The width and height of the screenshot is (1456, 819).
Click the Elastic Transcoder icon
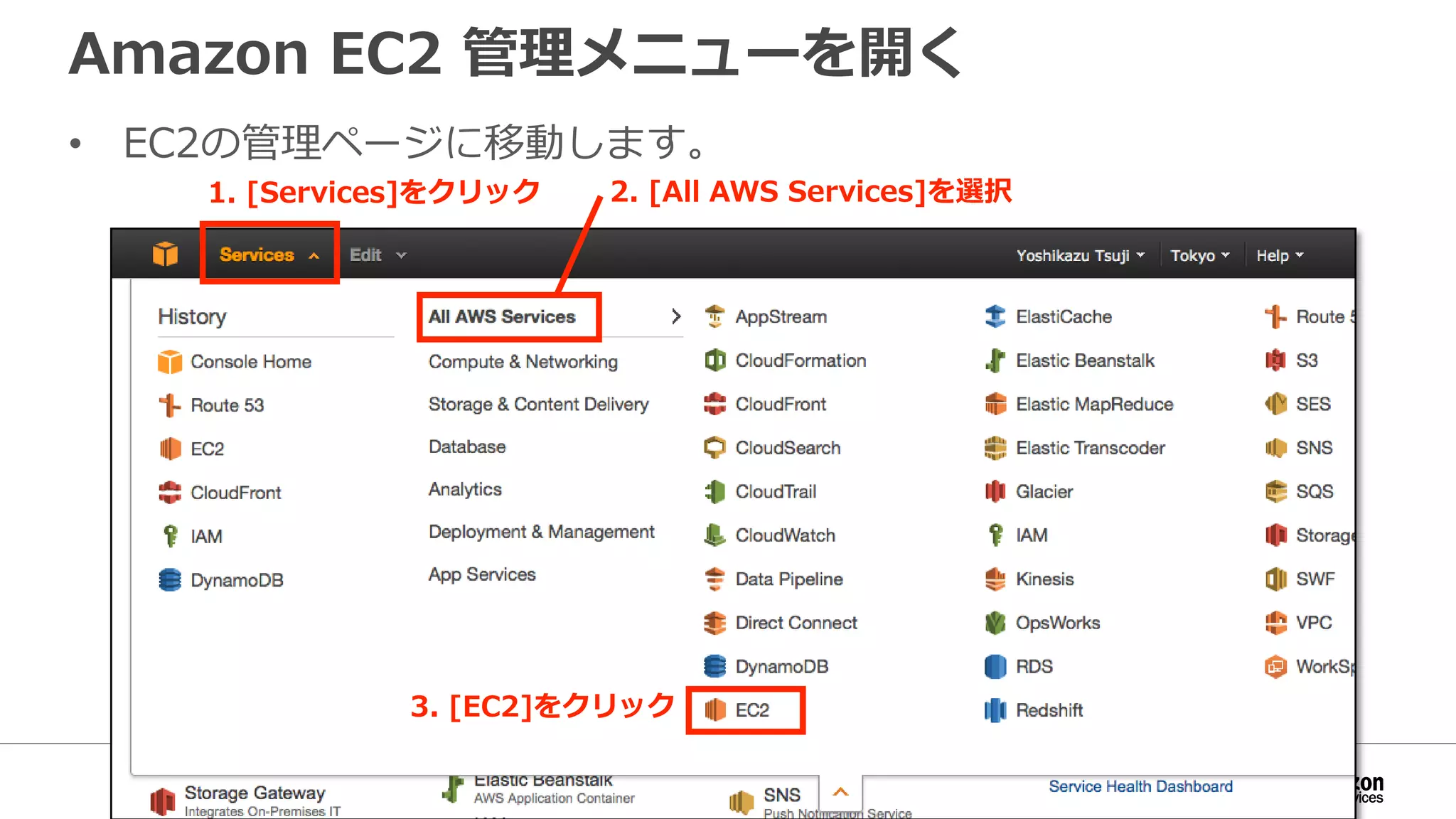pyautogui.click(x=995, y=448)
